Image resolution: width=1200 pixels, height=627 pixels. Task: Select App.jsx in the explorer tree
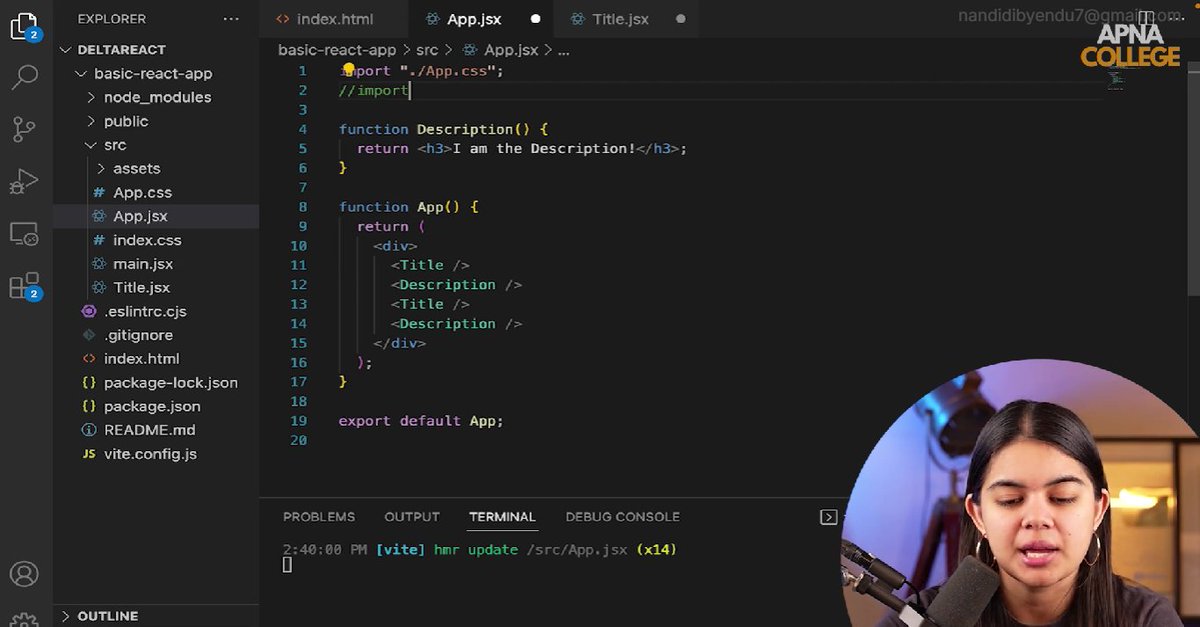click(156, 216)
